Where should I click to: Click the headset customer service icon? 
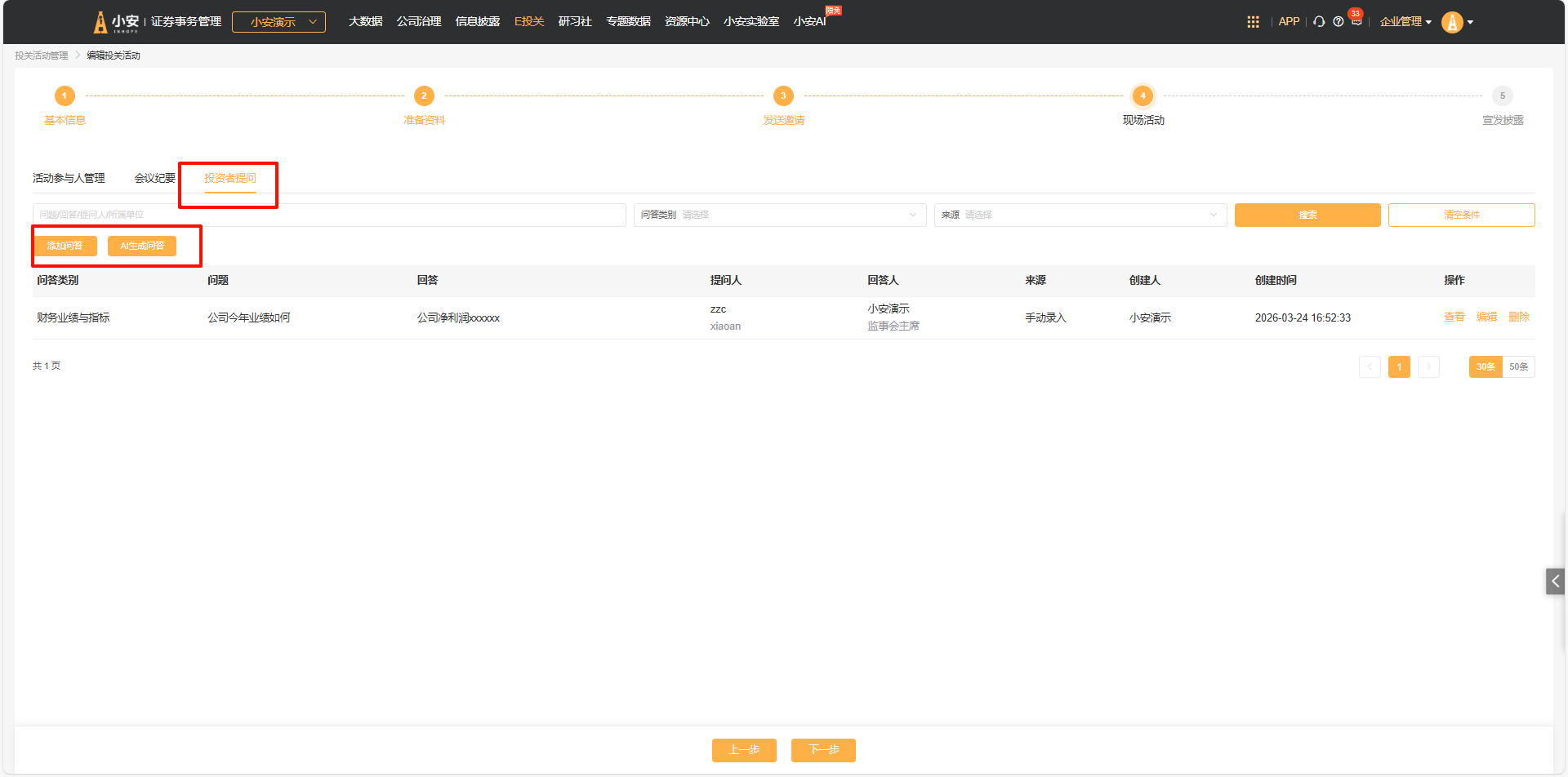[x=1319, y=22]
